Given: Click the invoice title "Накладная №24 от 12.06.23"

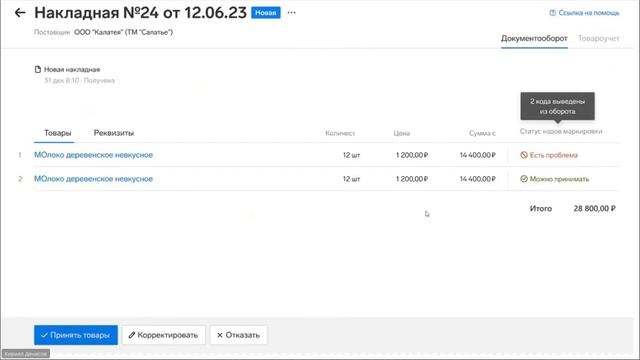Looking at the screenshot, I should (x=140, y=13).
